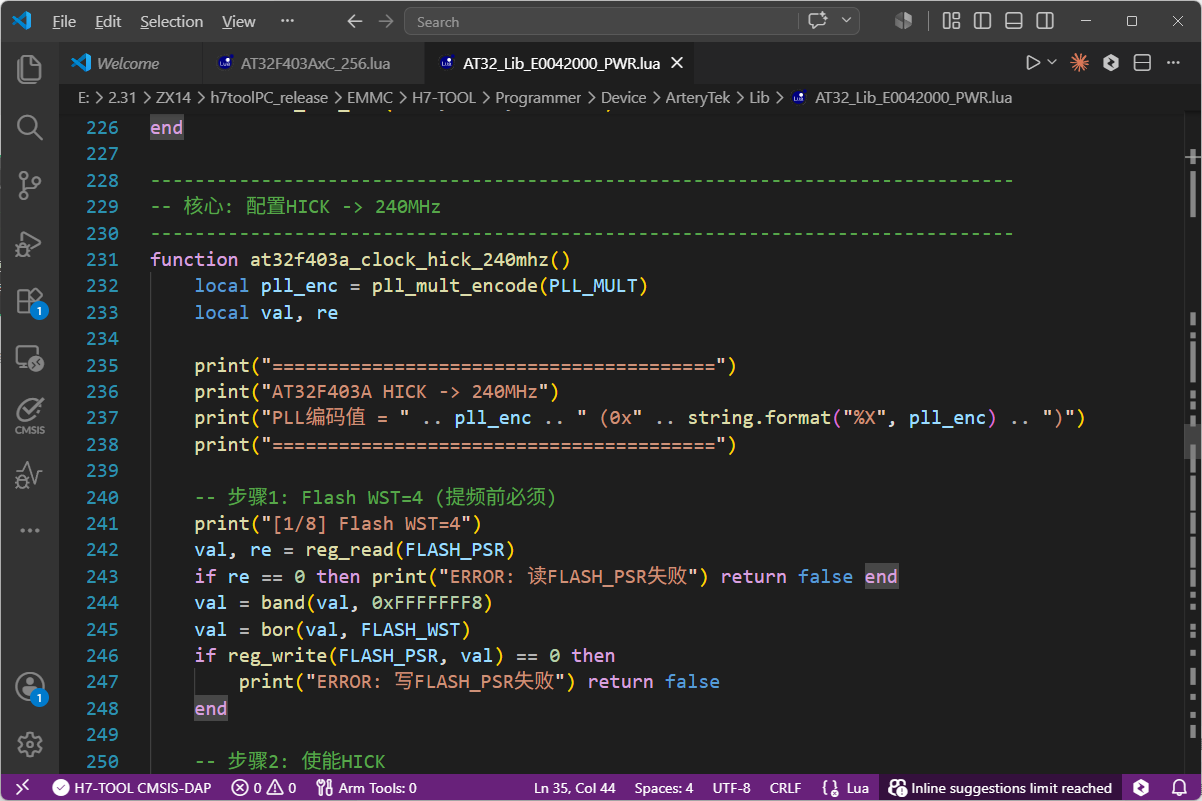The image size is (1202, 801).
Task: Click breadcrumb segment Programmer
Action: 538,98
